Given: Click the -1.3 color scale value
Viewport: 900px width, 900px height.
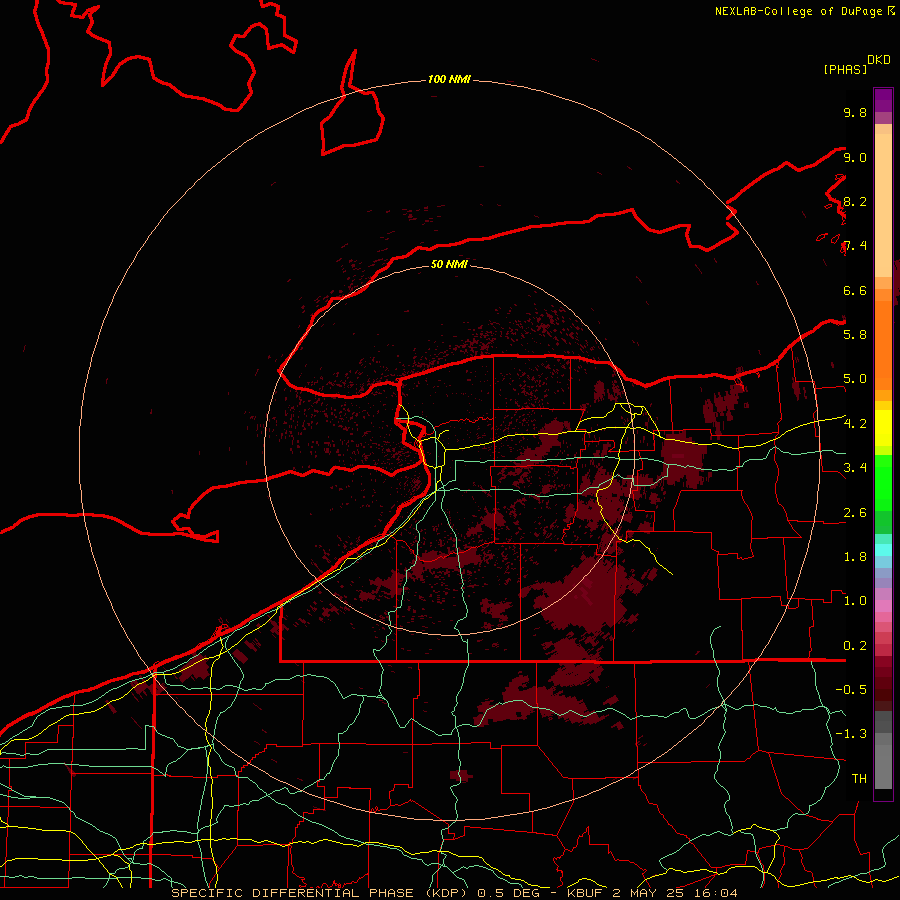Looking at the screenshot, I should coord(851,734).
